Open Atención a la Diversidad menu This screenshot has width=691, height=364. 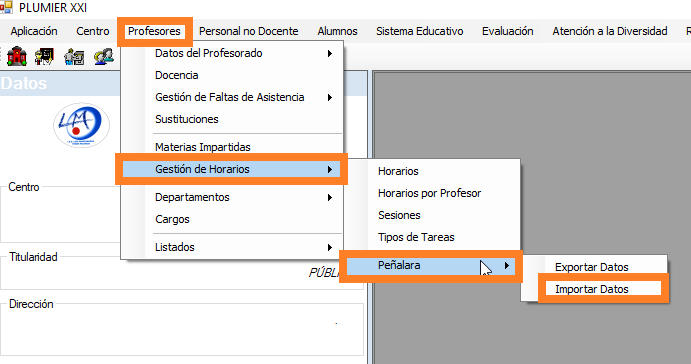point(609,31)
